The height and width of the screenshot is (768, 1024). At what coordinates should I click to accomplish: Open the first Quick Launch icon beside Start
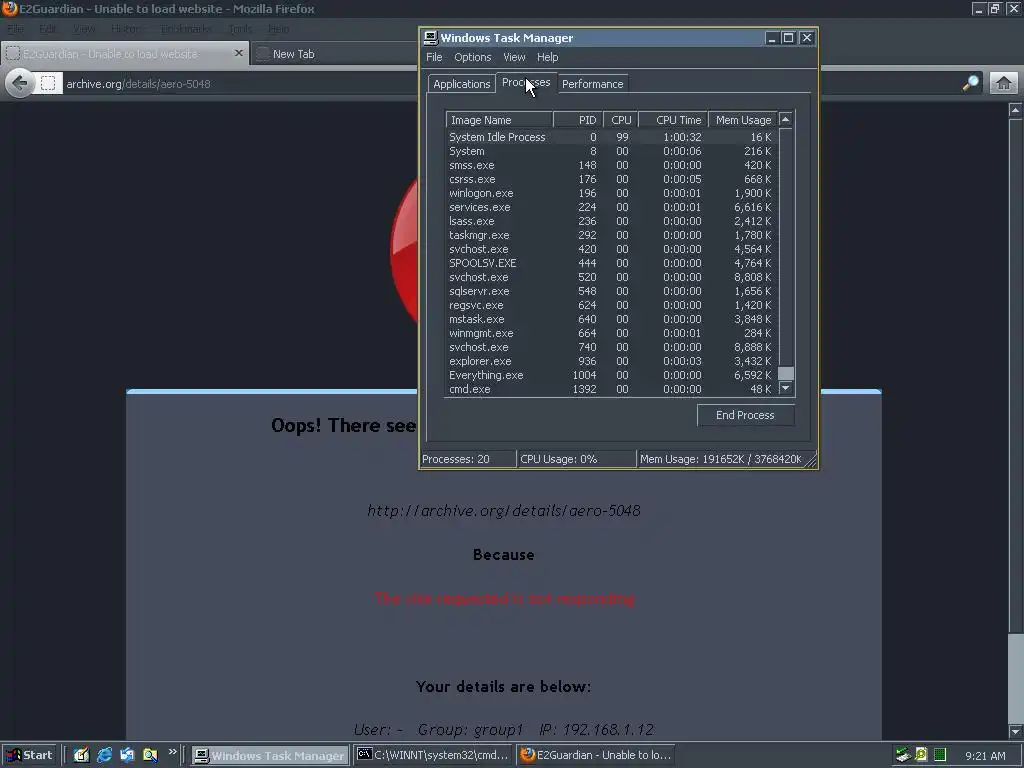(x=81, y=755)
